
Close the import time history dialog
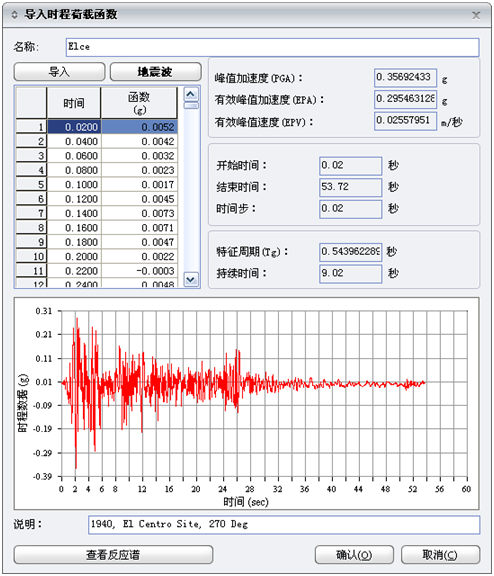point(476,15)
